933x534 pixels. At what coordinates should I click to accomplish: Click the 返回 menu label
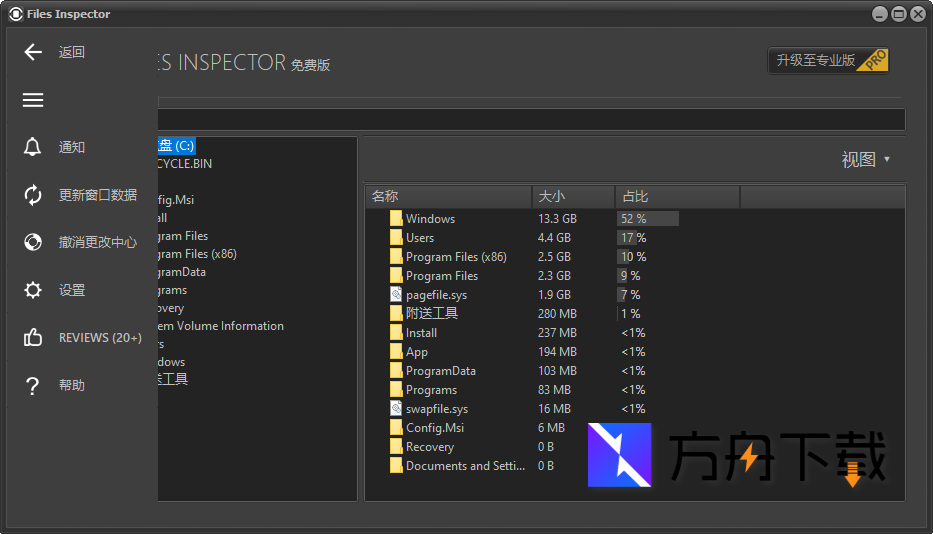pyautogui.click(x=71, y=52)
